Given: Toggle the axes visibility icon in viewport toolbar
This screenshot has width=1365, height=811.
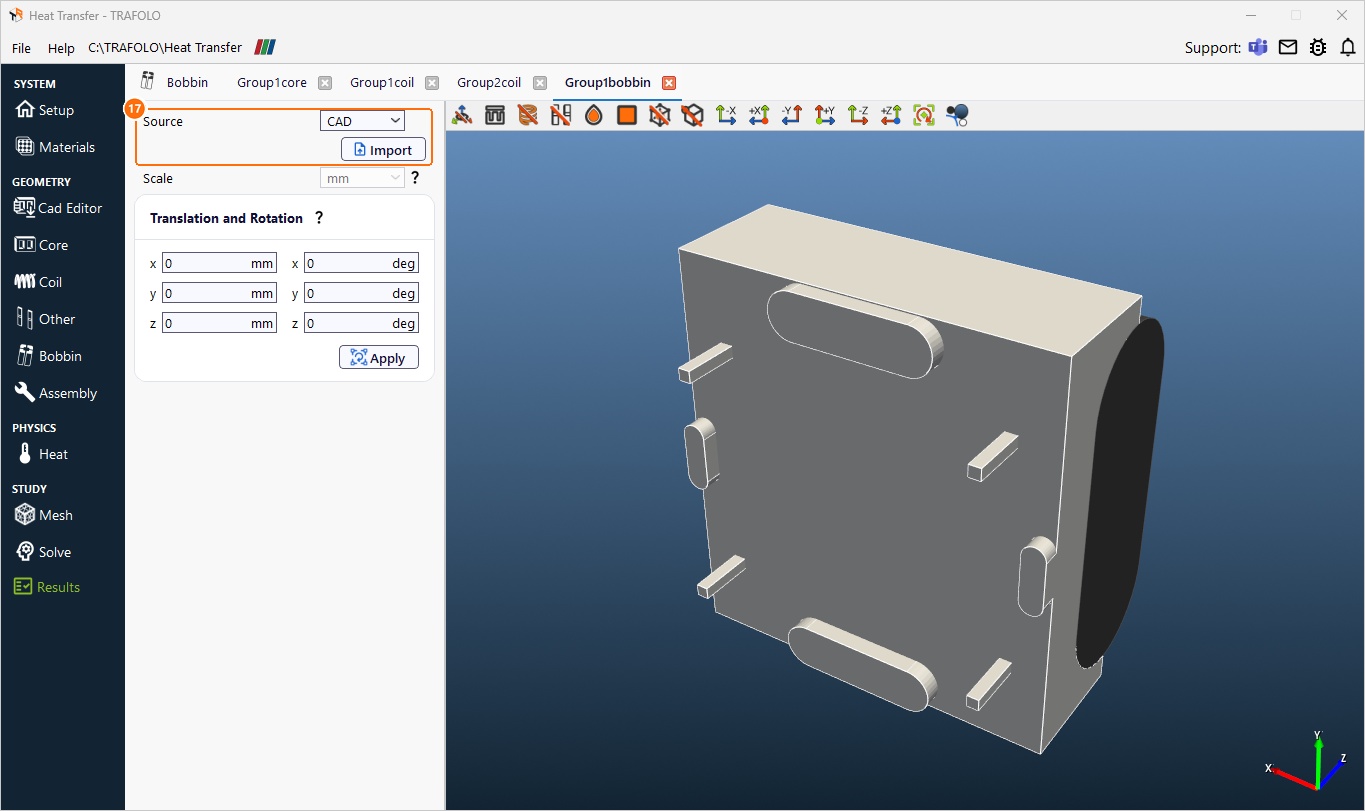Looking at the screenshot, I should coord(462,115).
